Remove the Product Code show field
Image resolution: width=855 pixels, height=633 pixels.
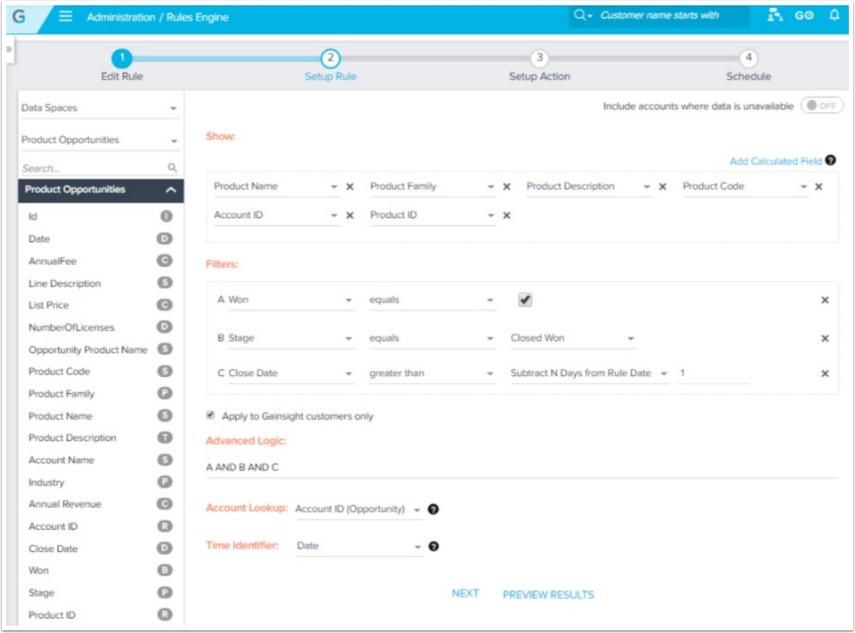coord(818,186)
